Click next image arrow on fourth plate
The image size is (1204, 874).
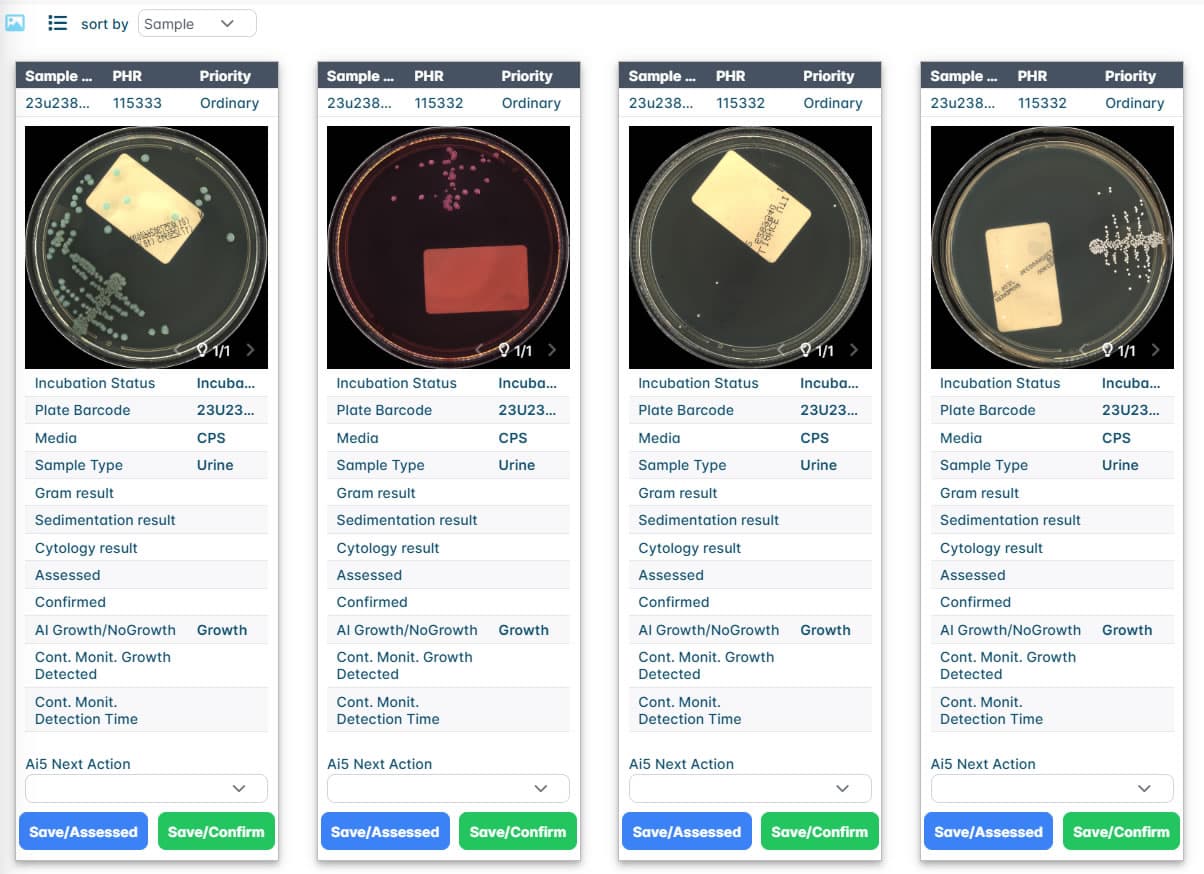click(1155, 350)
